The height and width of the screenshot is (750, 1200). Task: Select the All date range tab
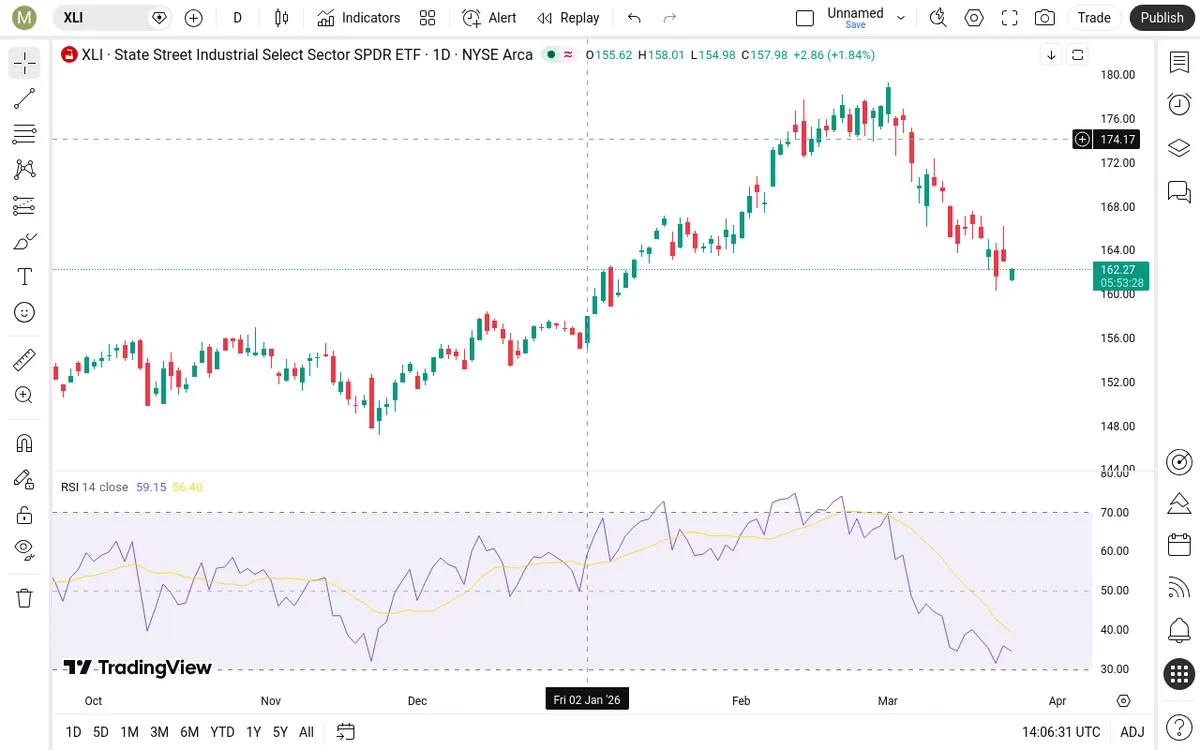pyautogui.click(x=306, y=732)
